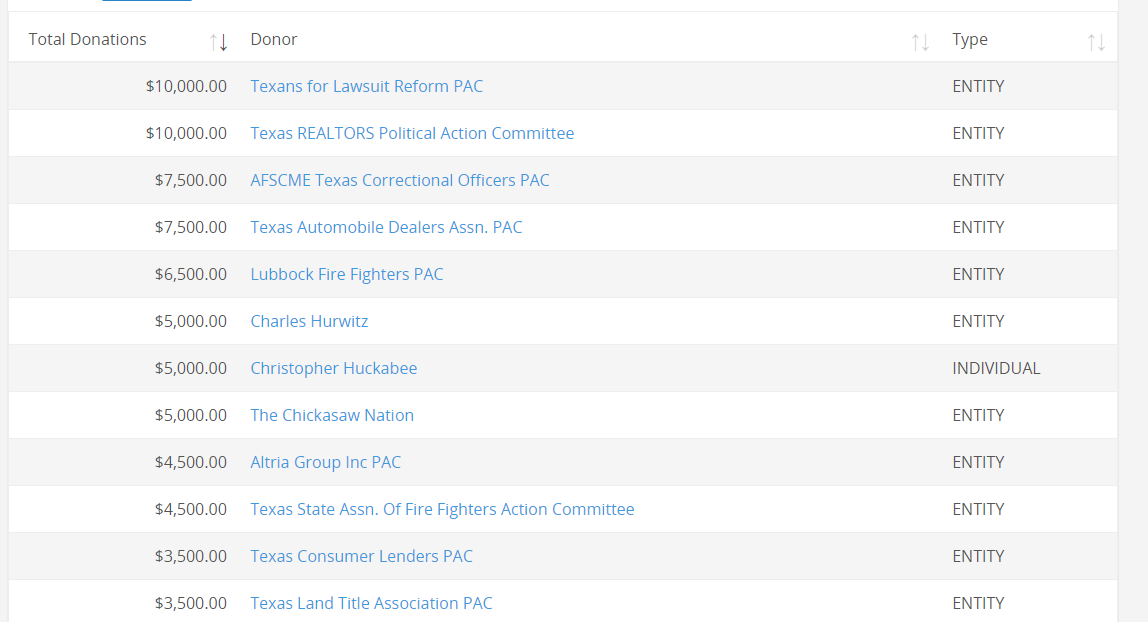Image resolution: width=1148 pixels, height=622 pixels.
Task: Open Altria Group Inc PAC link
Action: tap(326, 462)
